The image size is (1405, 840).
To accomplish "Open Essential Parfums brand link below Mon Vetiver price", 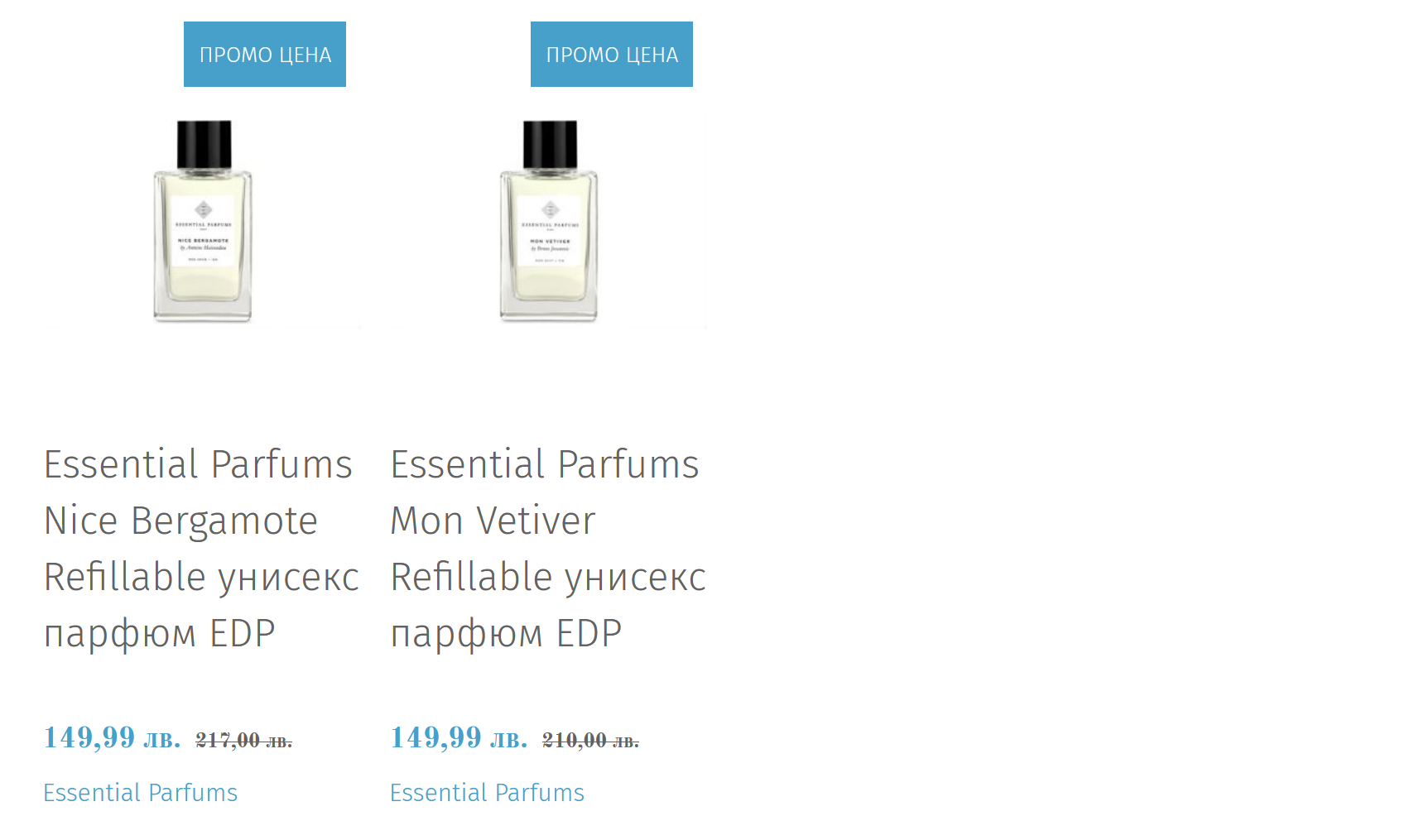I will (x=488, y=793).
